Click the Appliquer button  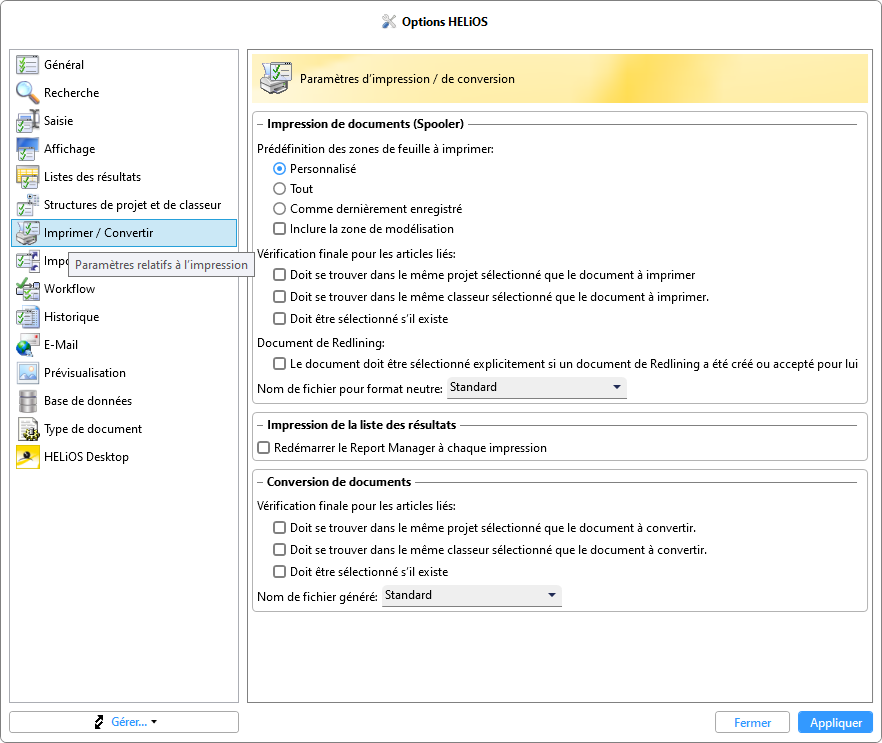(835, 722)
